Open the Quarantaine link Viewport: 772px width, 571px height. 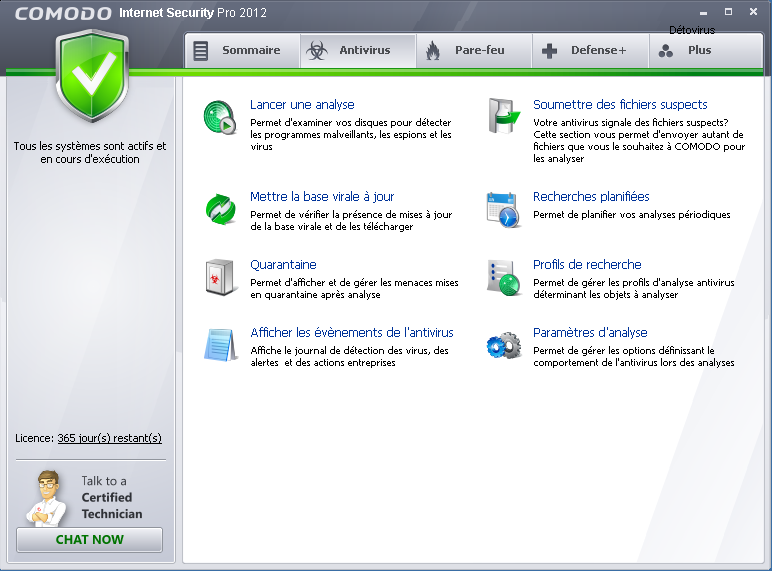pos(283,264)
